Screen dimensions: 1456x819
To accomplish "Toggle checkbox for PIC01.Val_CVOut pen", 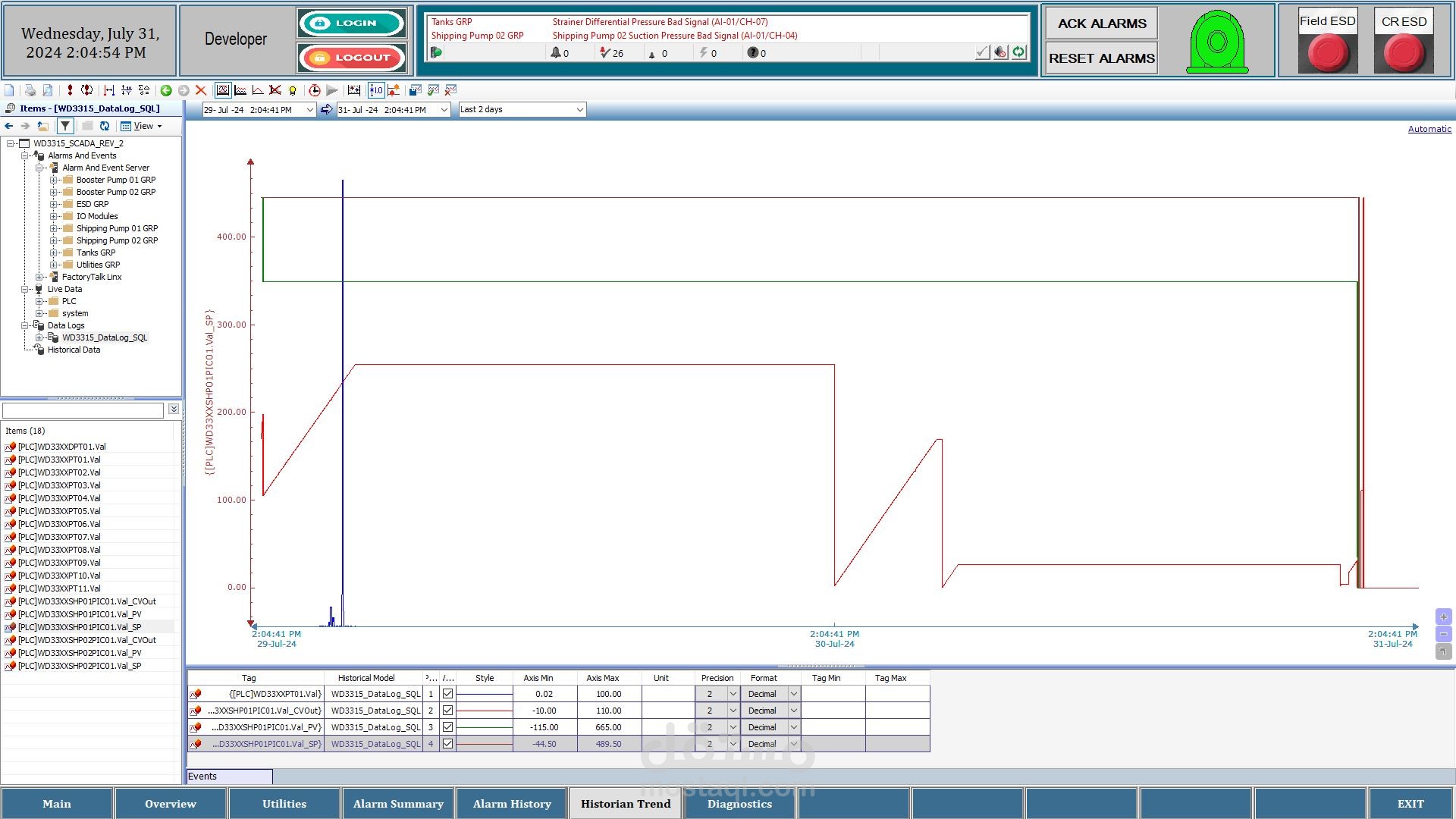I will click(447, 711).
